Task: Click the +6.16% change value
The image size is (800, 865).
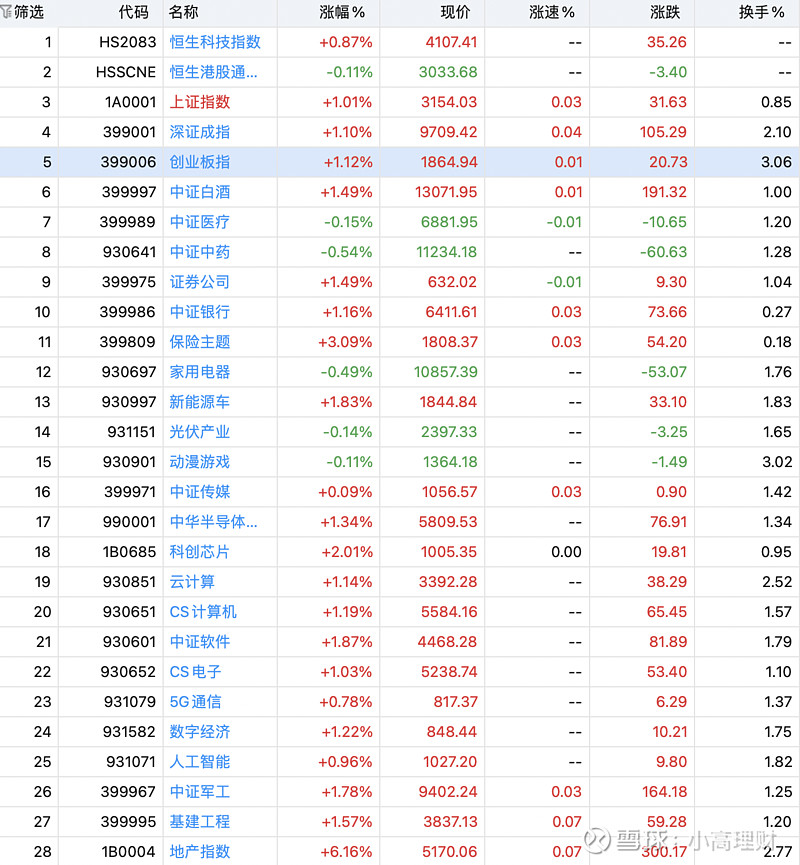Action: [x=345, y=851]
